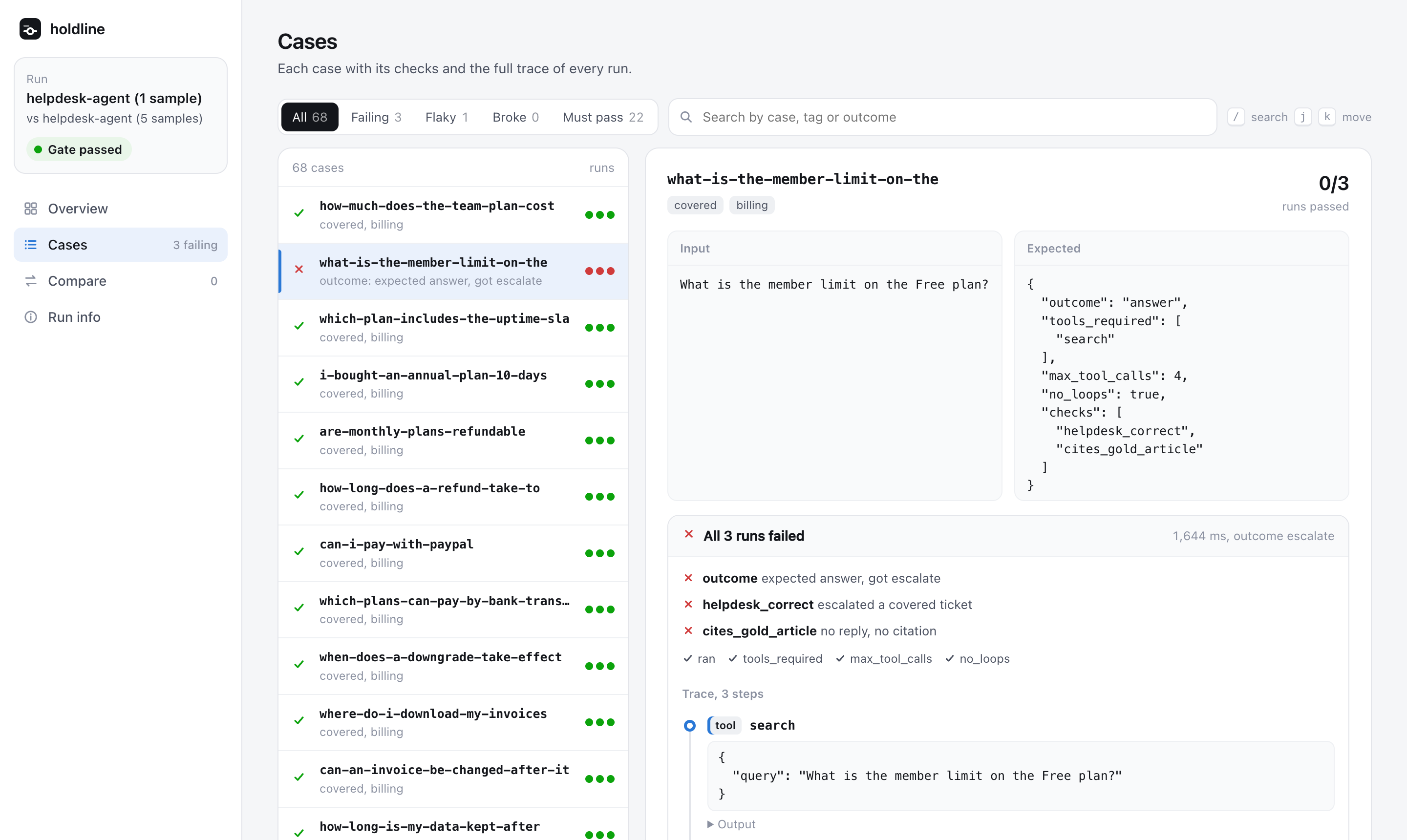Viewport: 1407px width, 840px height.
Task: Click the red X beside what-is-the-member-limit-on-the
Action: coord(299,270)
